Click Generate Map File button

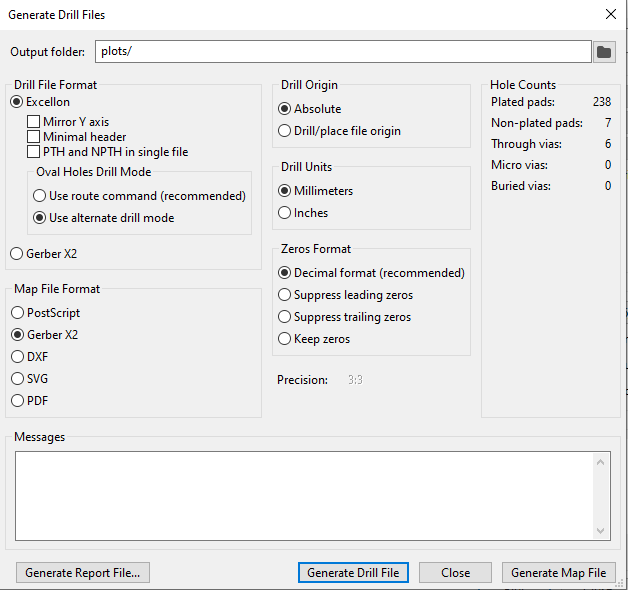pos(559,573)
